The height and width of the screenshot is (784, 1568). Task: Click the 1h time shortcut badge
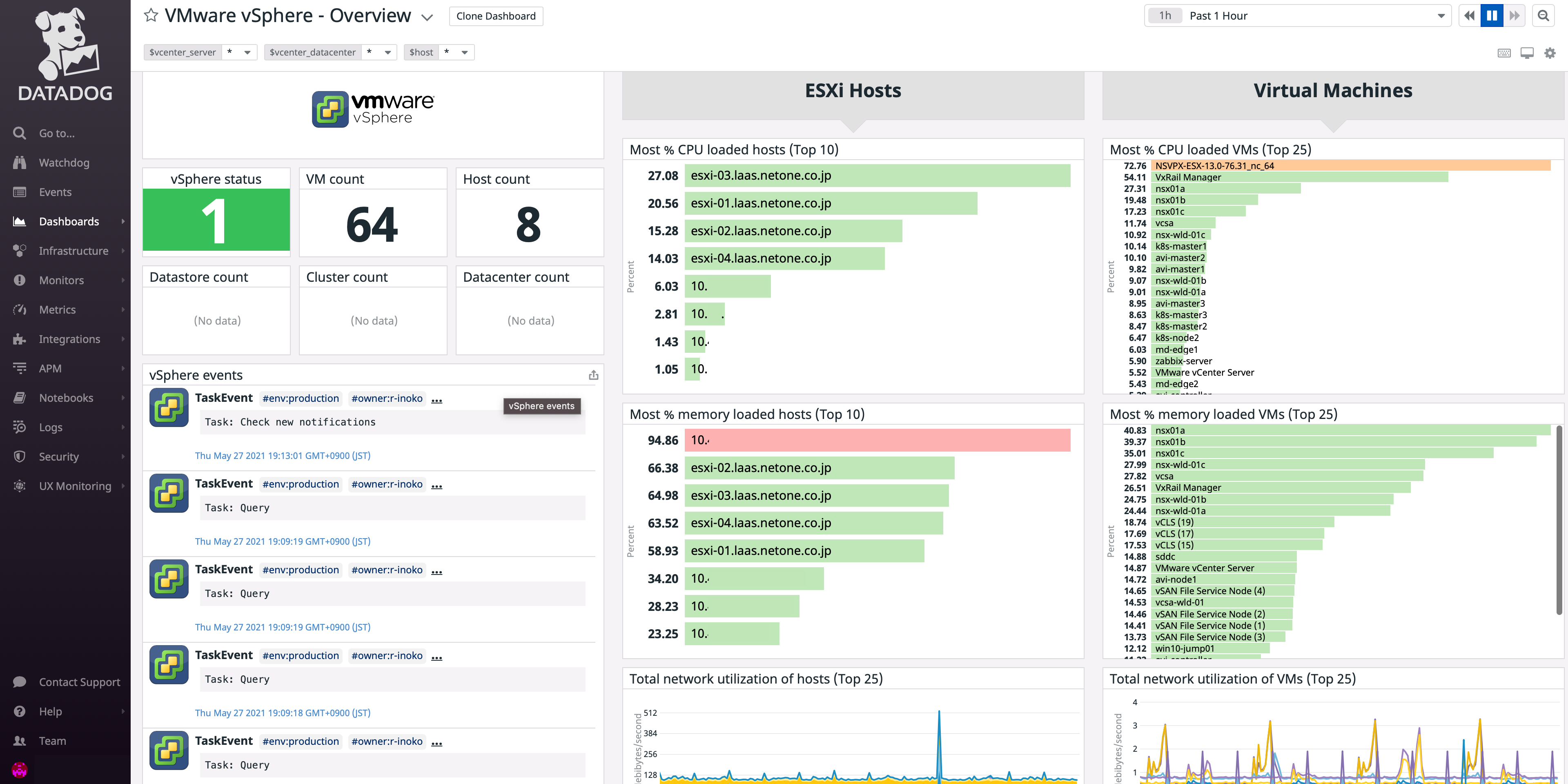1165,16
